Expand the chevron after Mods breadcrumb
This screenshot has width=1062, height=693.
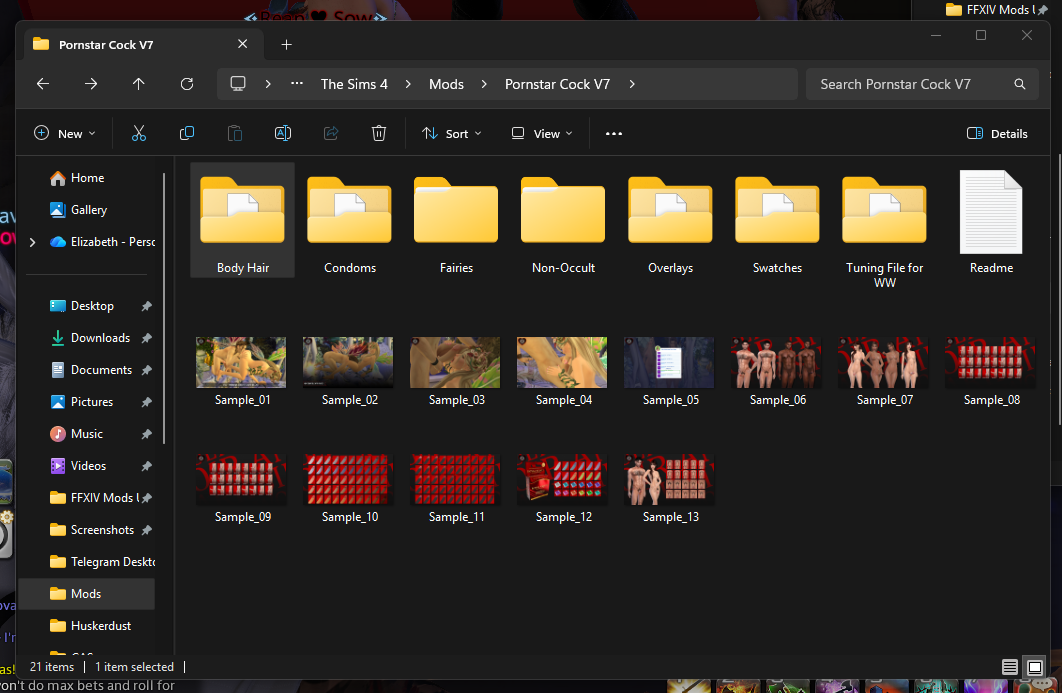click(x=484, y=84)
